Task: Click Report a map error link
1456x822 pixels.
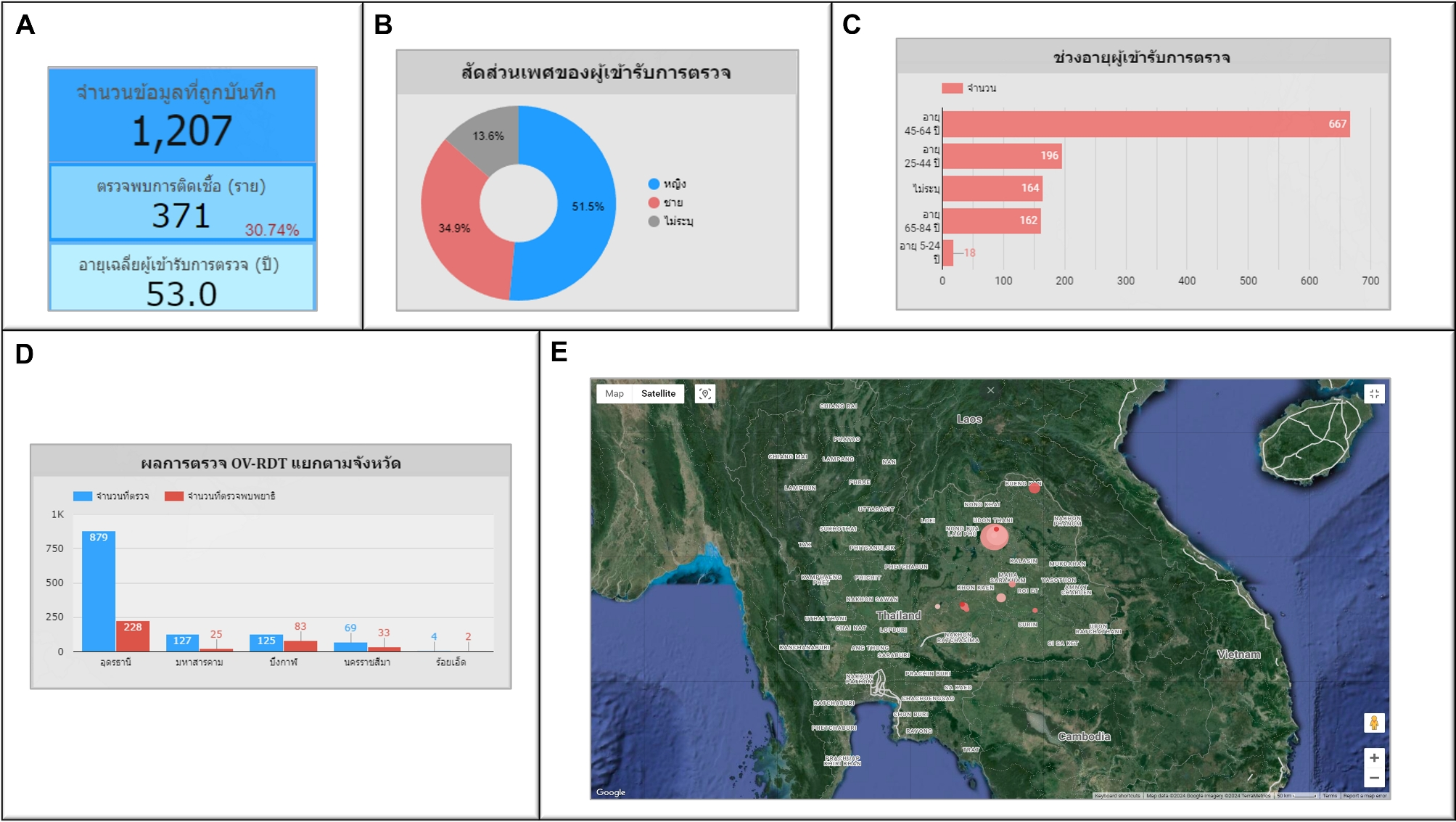Action: click(x=1365, y=796)
